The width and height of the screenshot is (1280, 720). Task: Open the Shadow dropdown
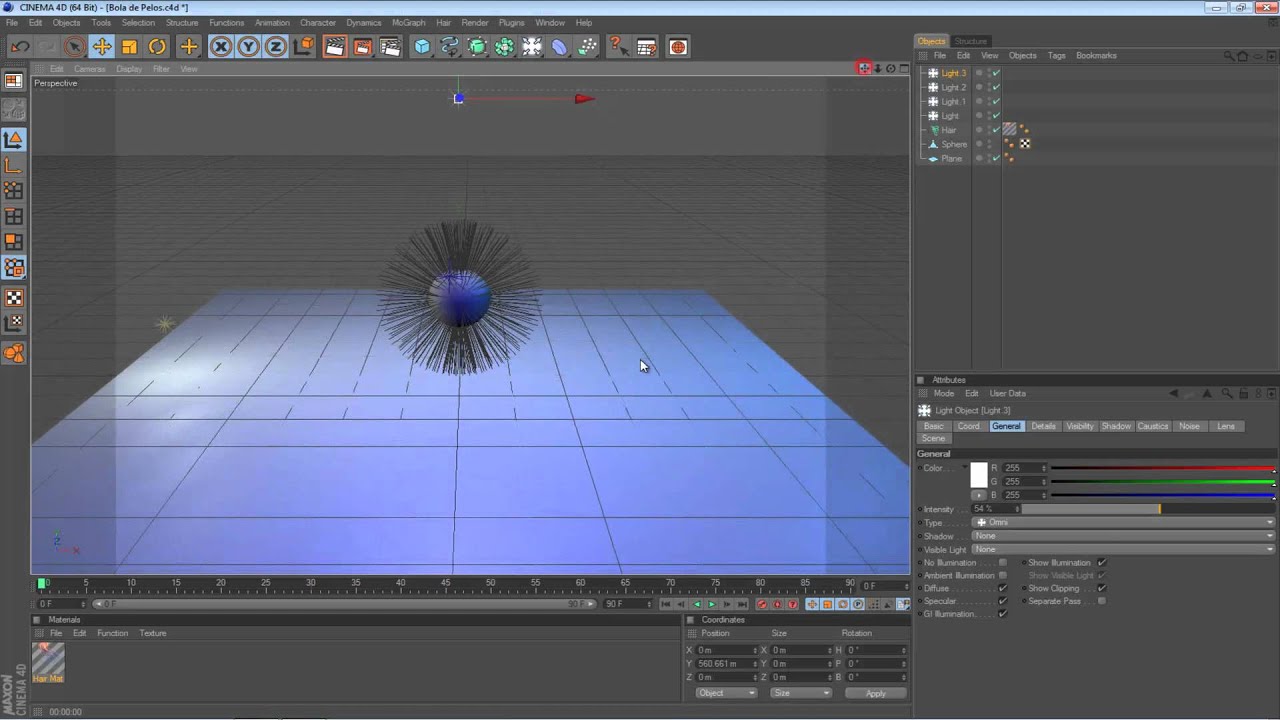[1124, 536]
